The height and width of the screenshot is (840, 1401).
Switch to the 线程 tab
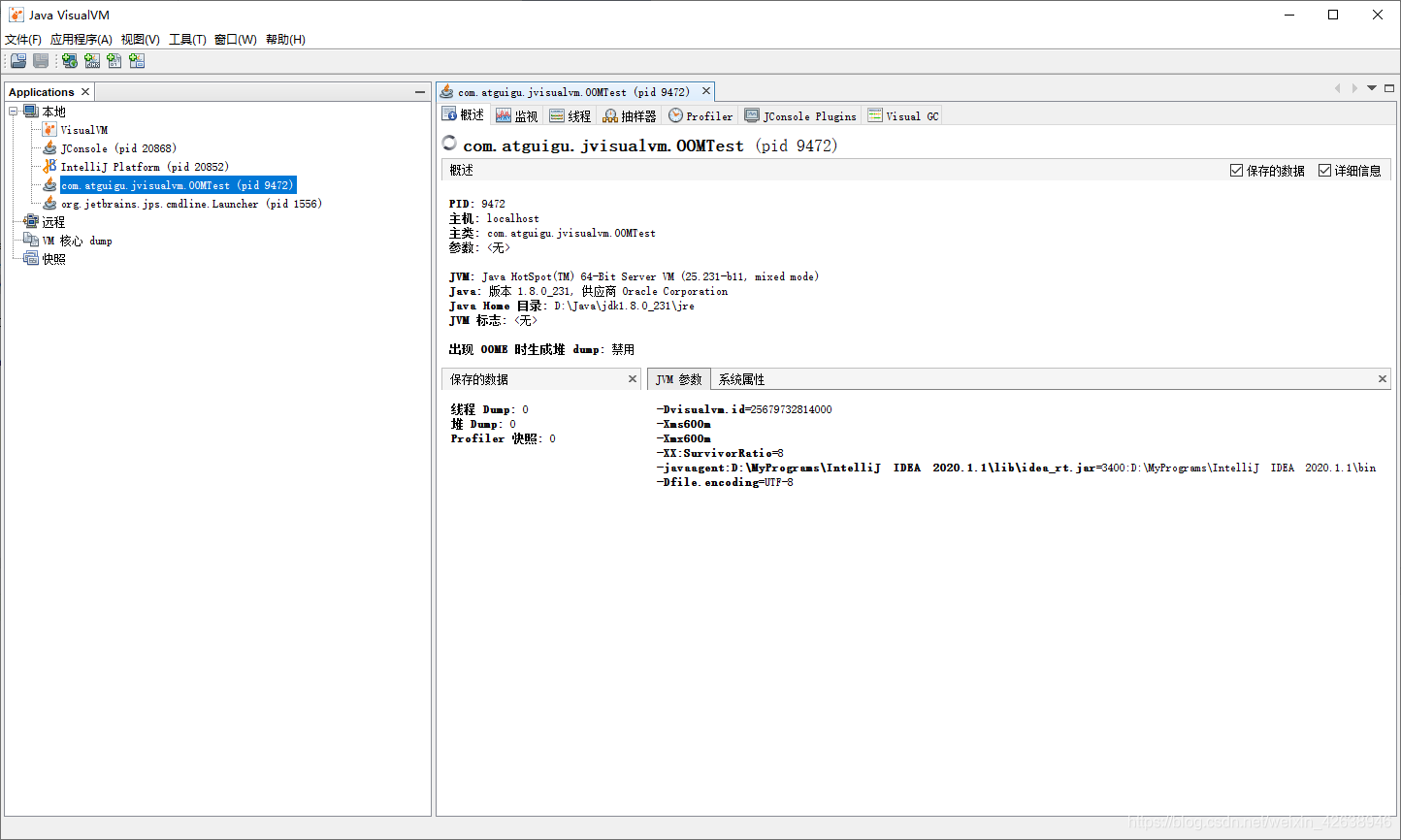click(570, 115)
